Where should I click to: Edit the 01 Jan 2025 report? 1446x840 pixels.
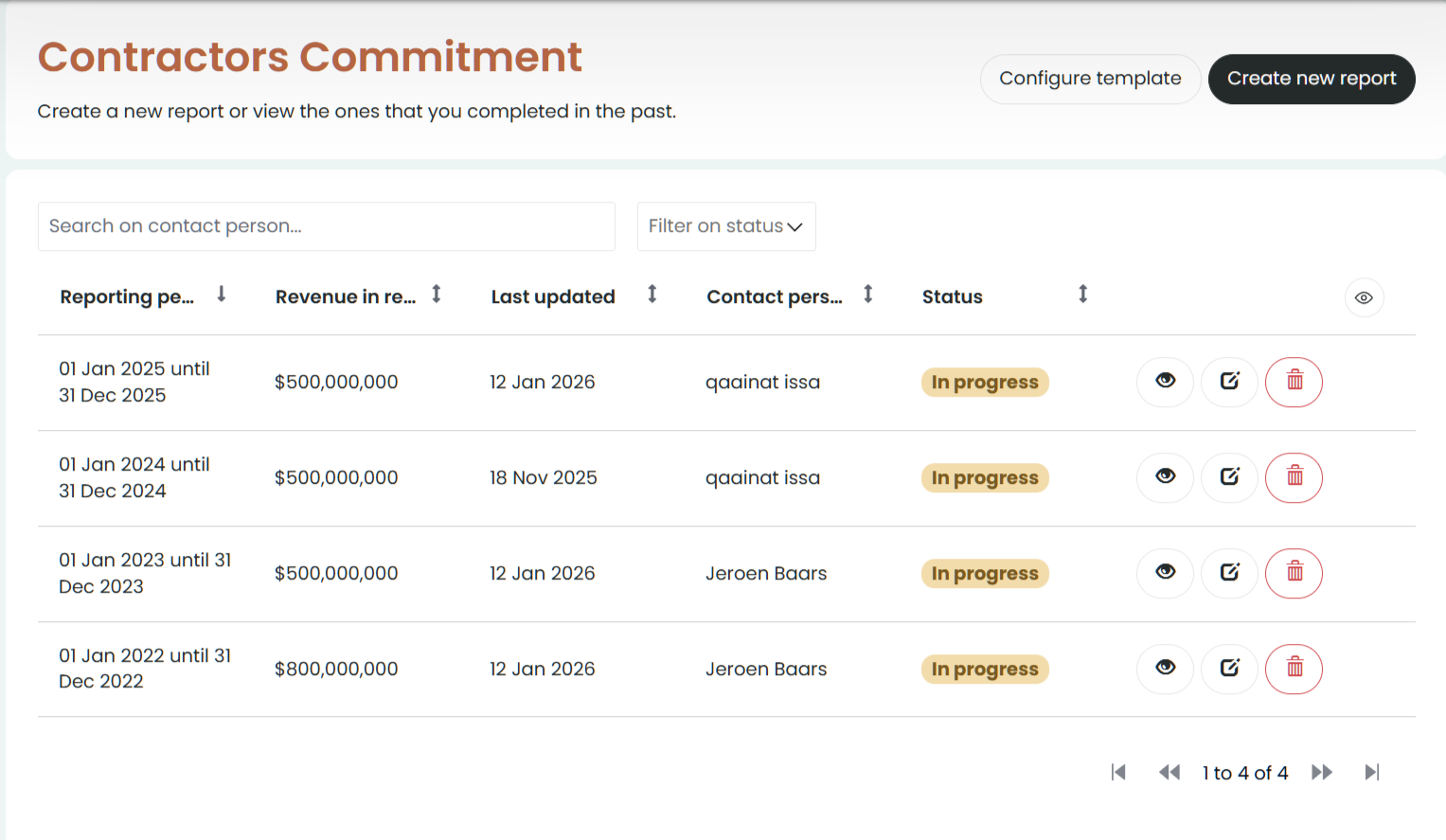coord(1229,382)
